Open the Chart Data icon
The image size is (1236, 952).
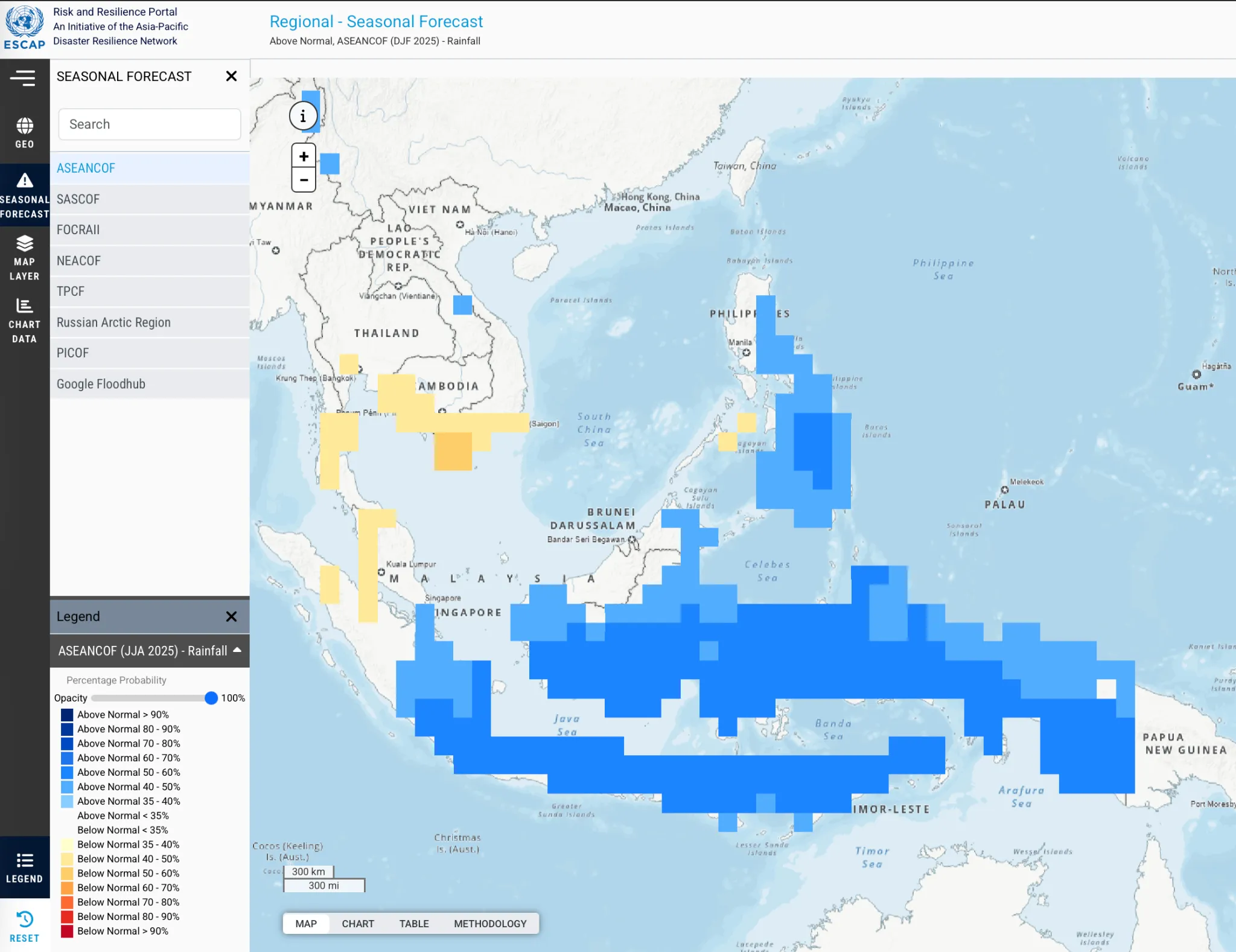click(25, 321)
